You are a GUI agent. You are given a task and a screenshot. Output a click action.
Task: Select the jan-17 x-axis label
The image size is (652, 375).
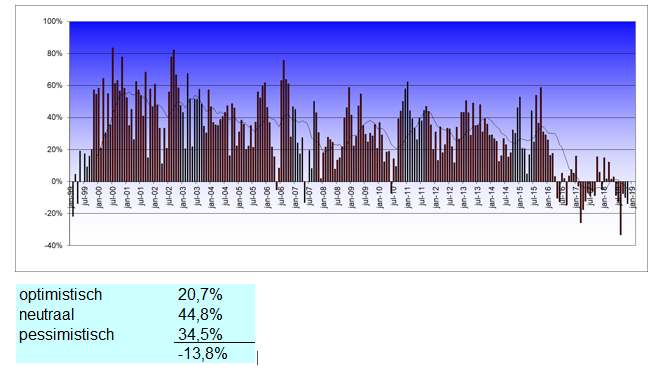(x=576, y=197)
